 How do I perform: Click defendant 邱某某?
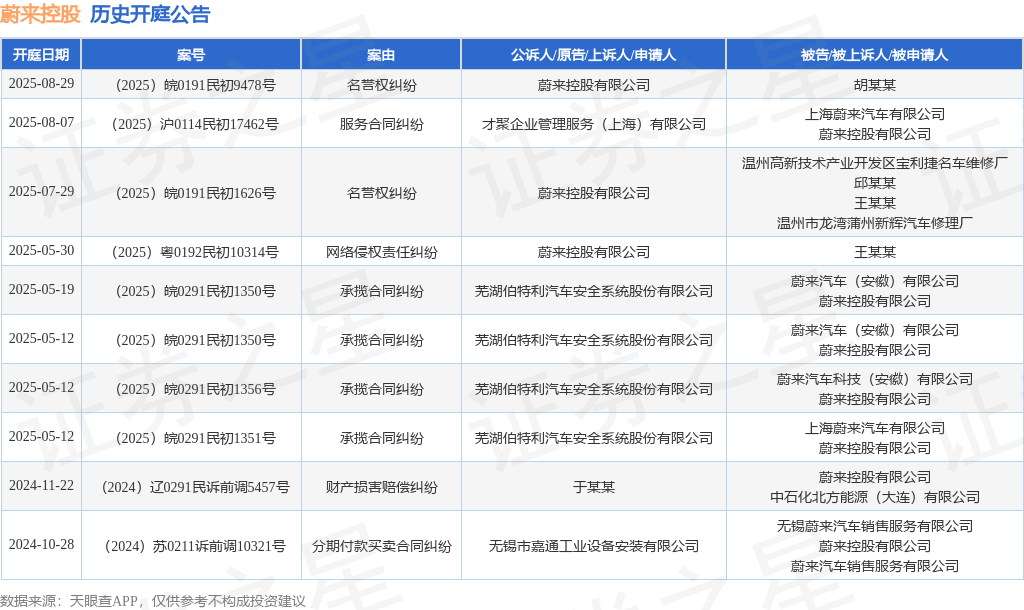pyautogui.click(x=874, y=184)
